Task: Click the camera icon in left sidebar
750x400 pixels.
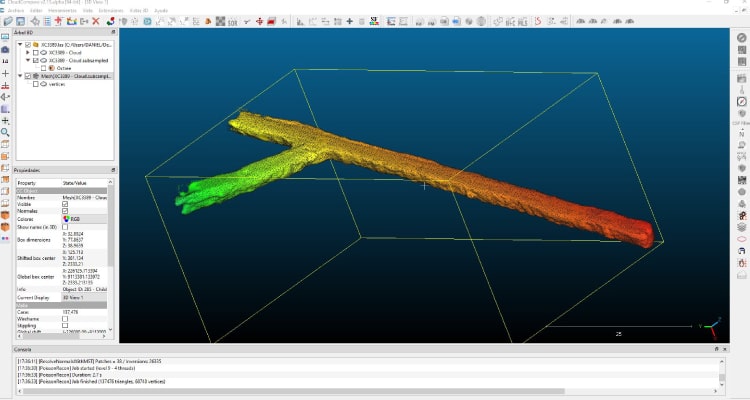Action: [x=5, y=49]
